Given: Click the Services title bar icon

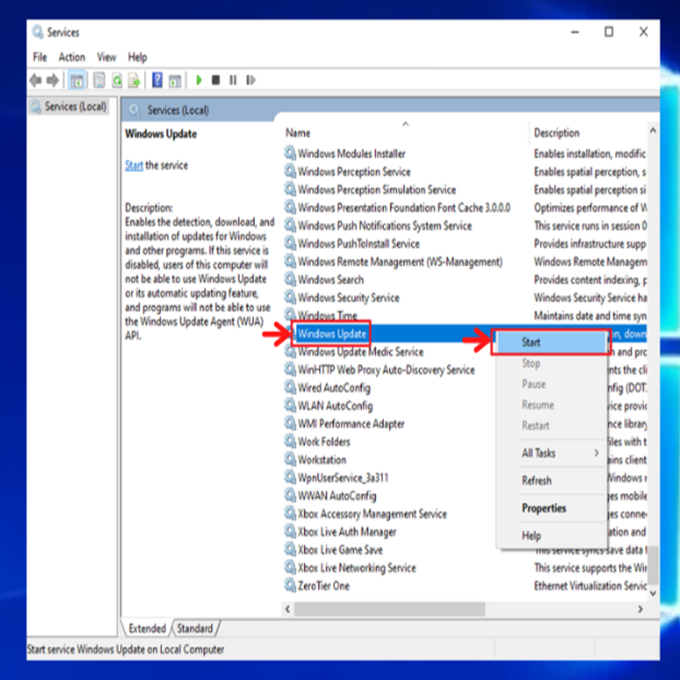Looking at the screenshot, I should tap(37, 32).
